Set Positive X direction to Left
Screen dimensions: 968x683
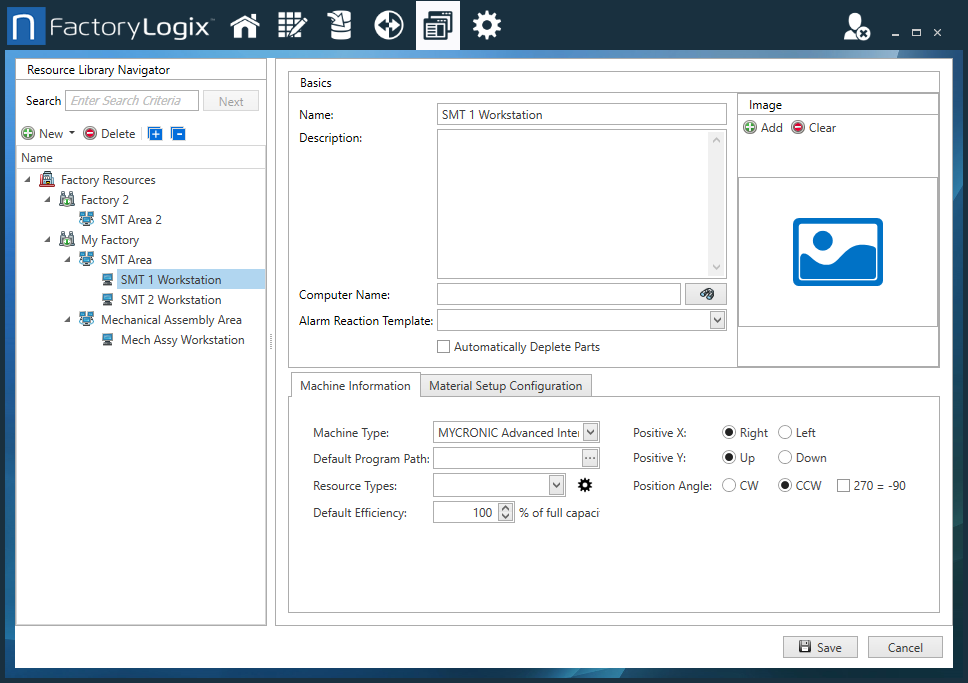point(786,432)
